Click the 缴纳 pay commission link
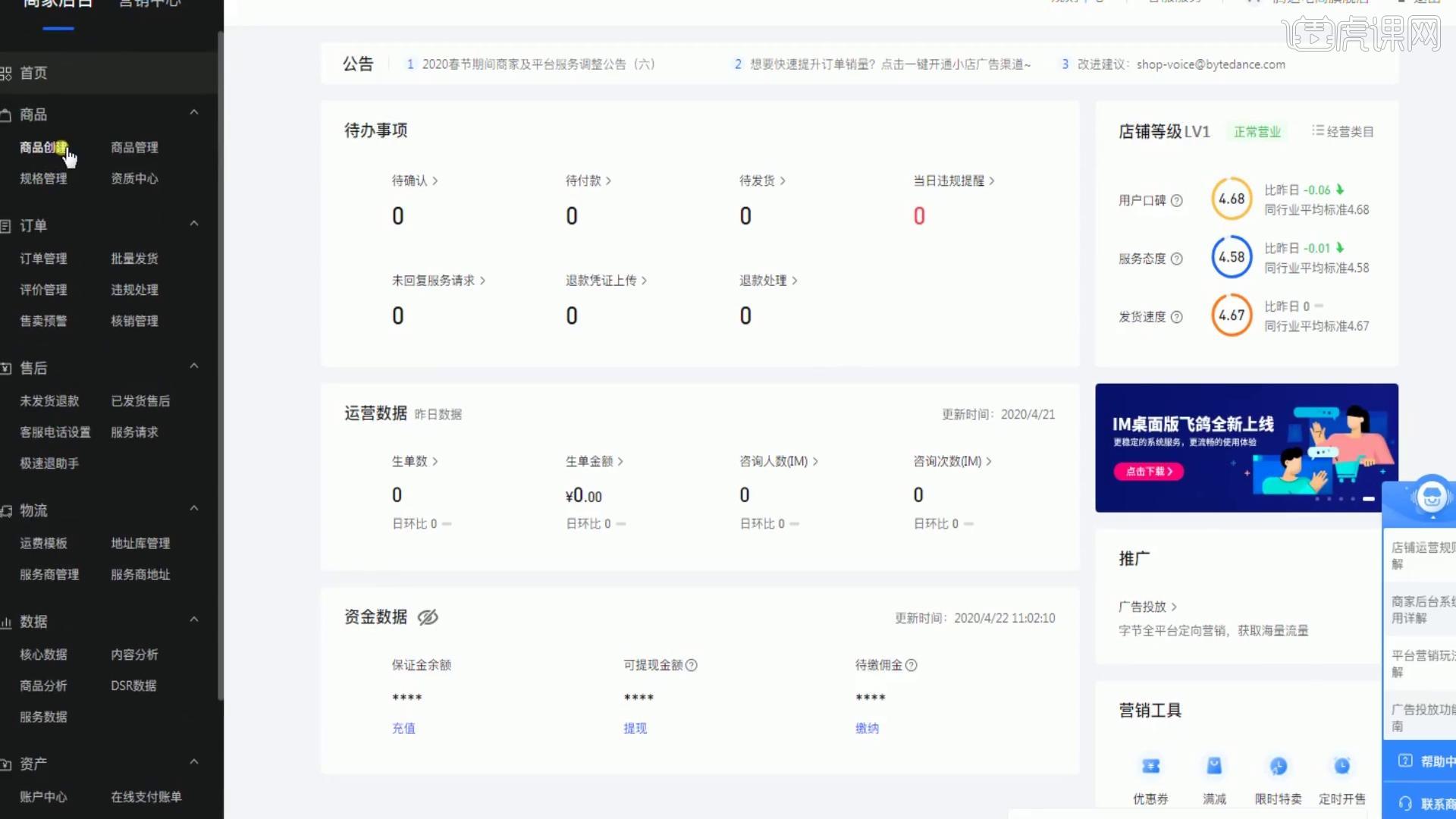Image resolution: width=1456 pixels, height=819 pixels. 867,728
